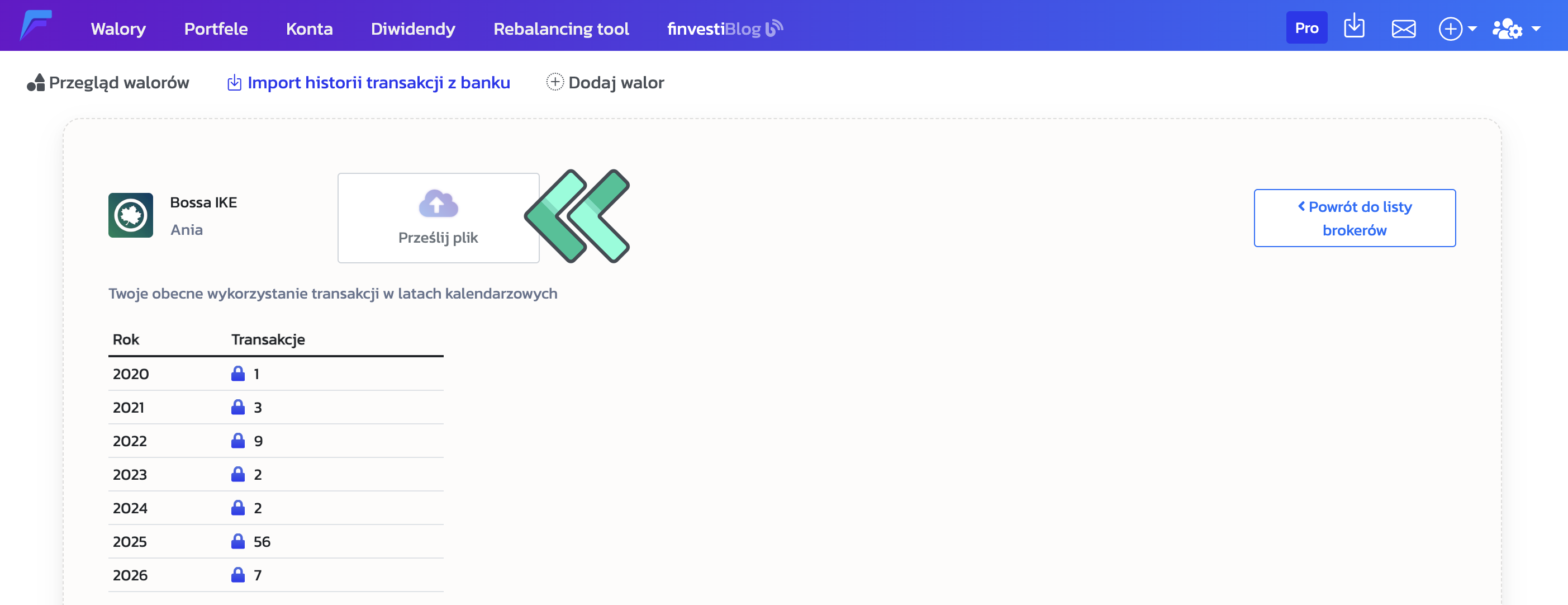The image size is (1568, 605).
Task: Open messages via the envelope icon
Action: coord(1404,27)
